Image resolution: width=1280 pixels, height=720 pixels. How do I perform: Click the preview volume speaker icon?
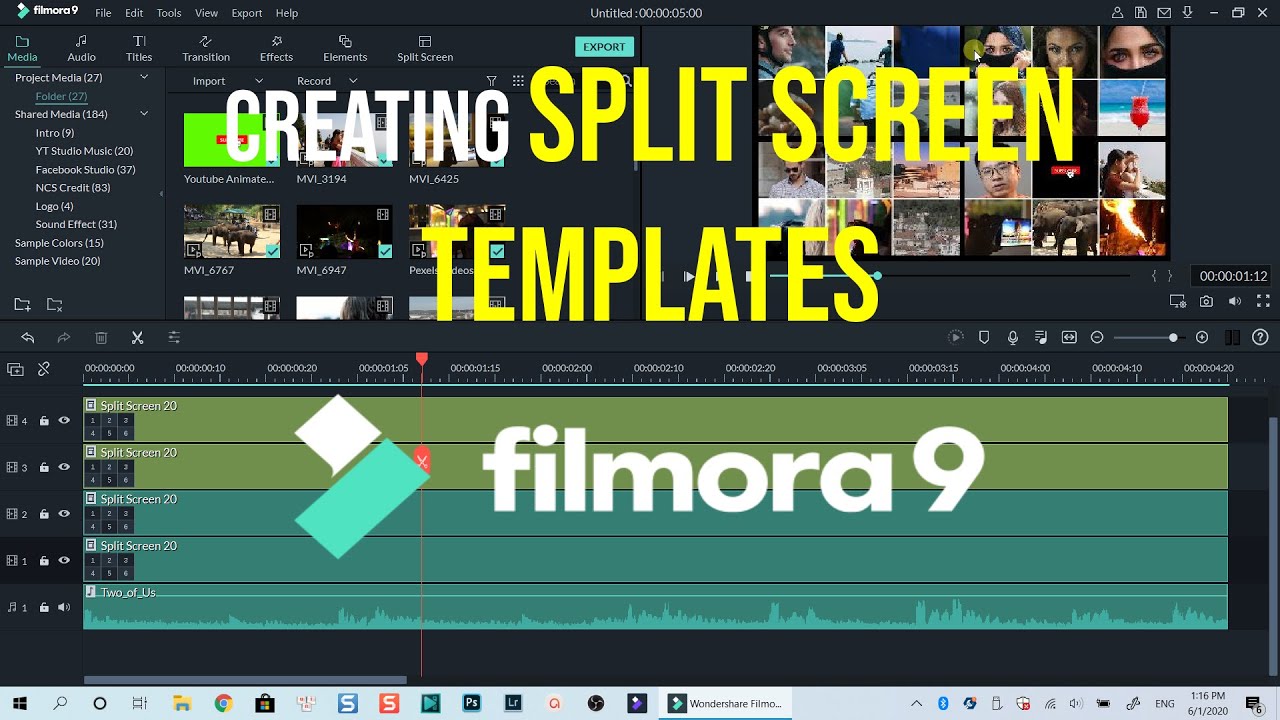(1235, 301)
